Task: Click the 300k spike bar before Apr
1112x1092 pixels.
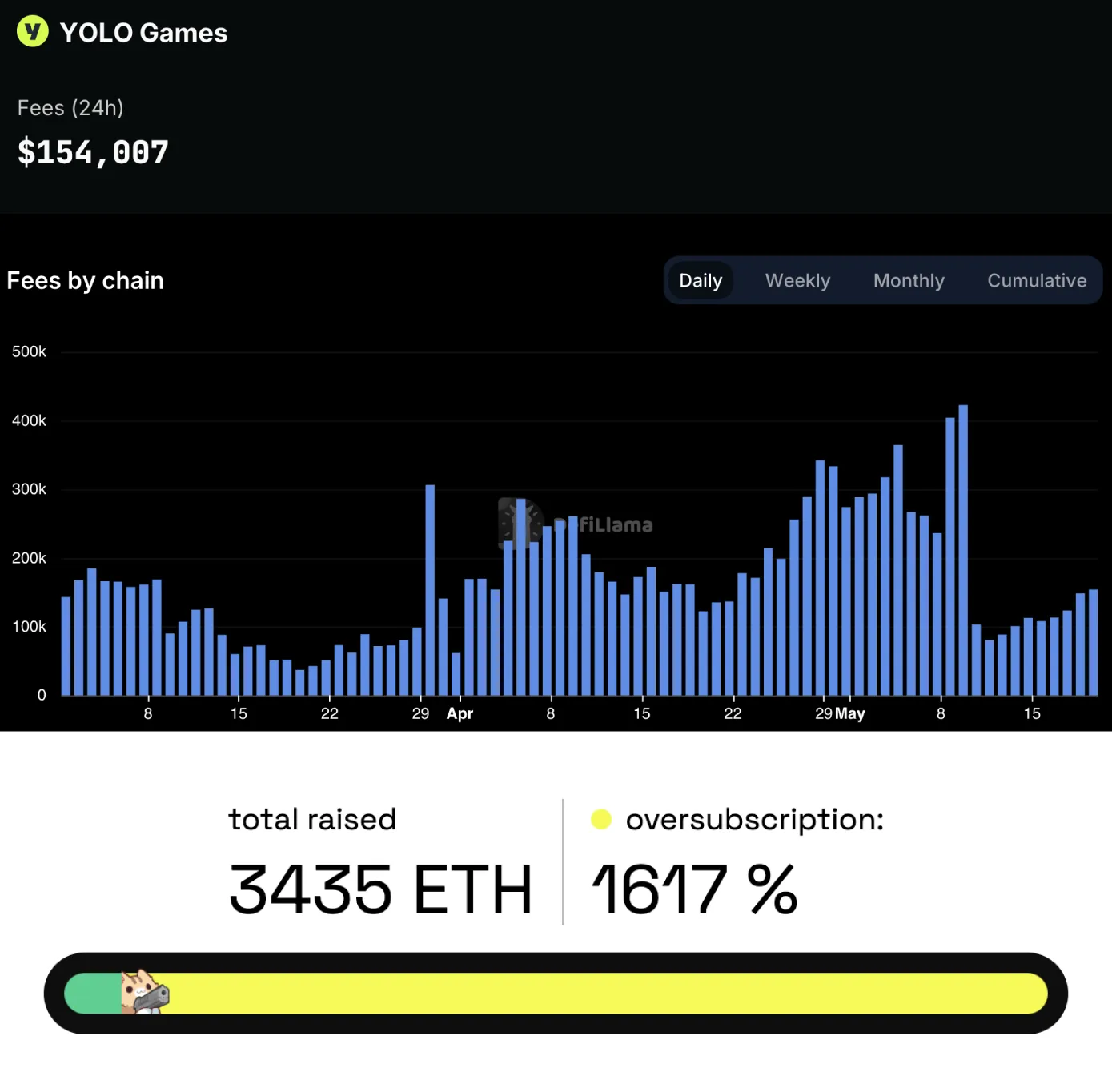Action: [x=430, y=590]
